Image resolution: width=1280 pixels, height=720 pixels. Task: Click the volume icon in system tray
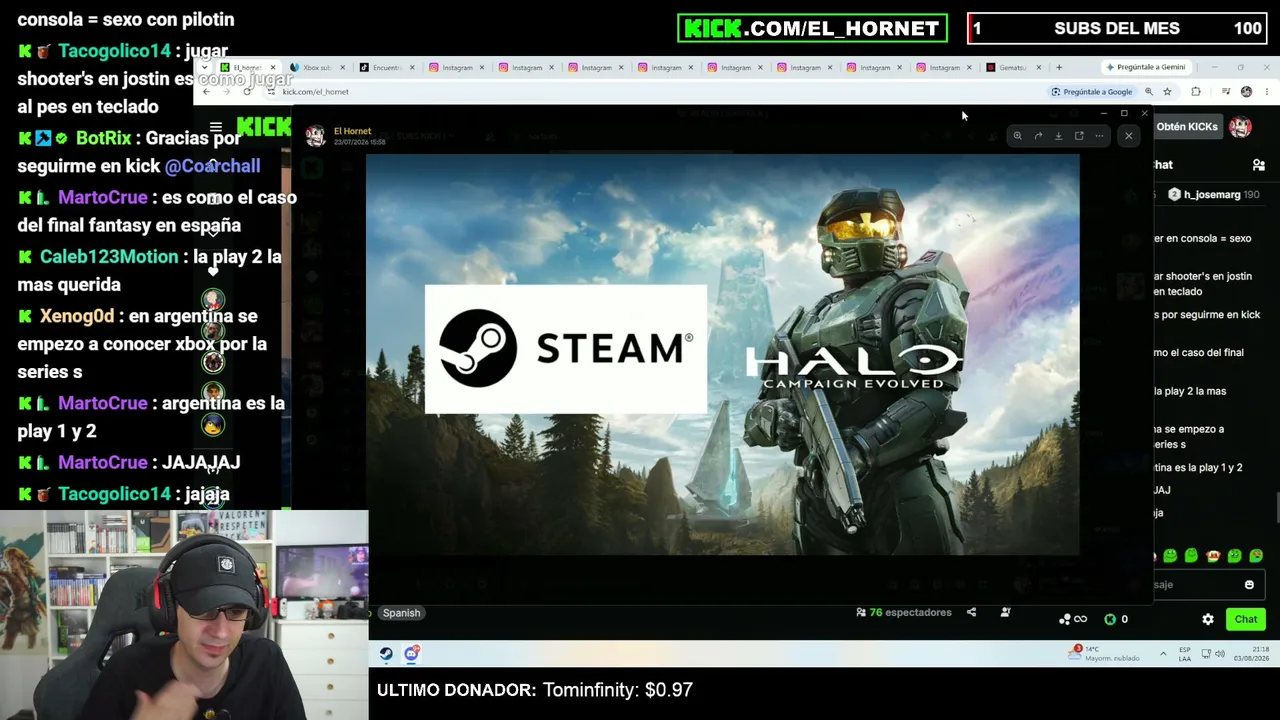point(1220,654)
